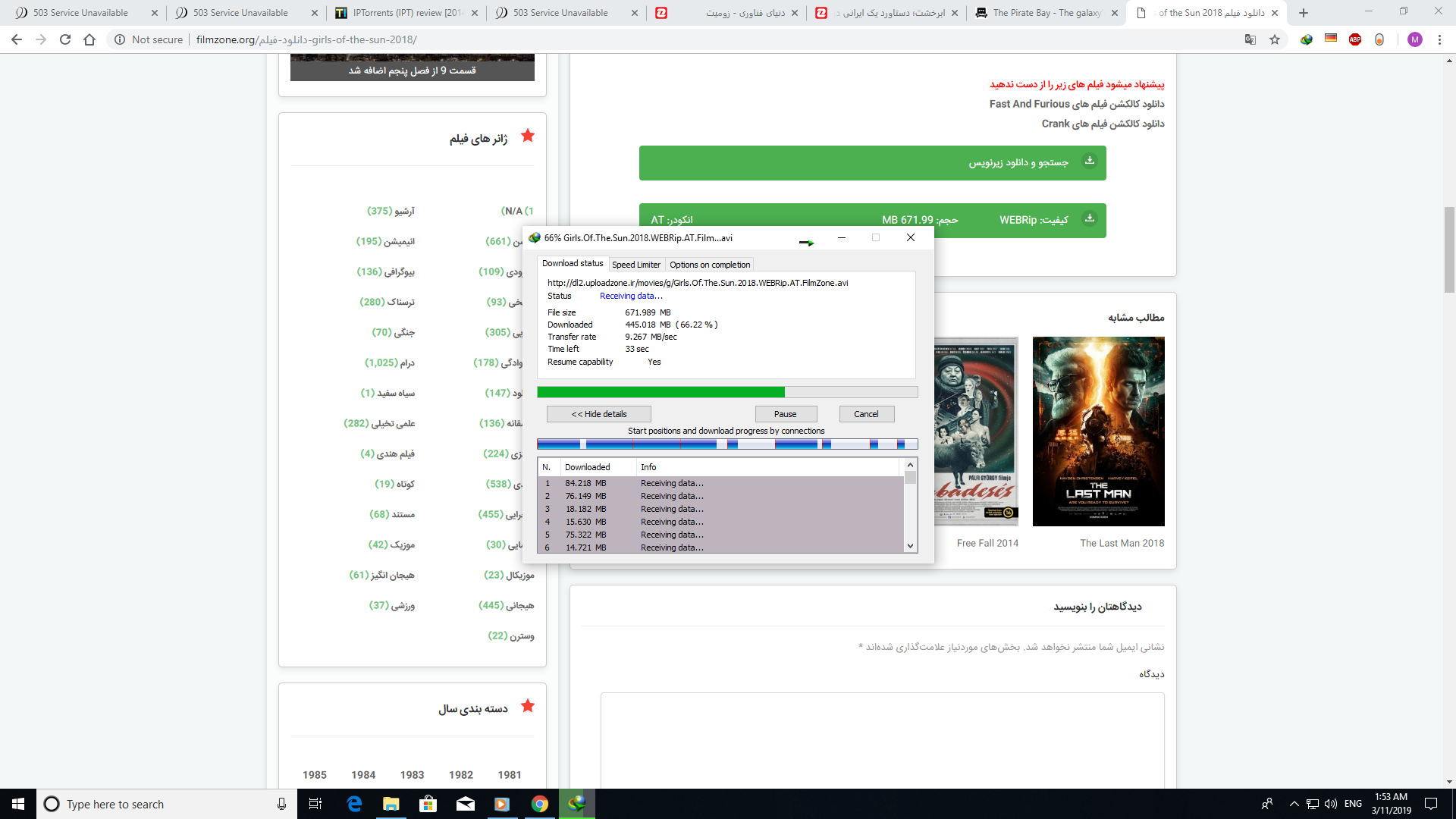The width and height of the screenshot is (1456, 819).
Task: Click the scroll up arrow in the connections list
Action: click(911, 465)
